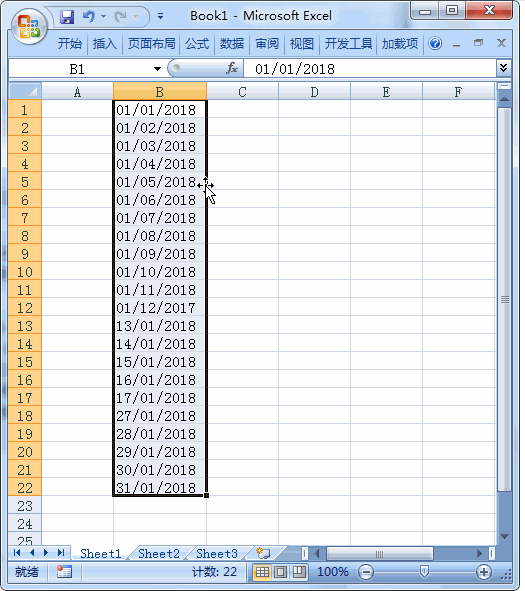The image size is (525, 591).
Task: Click the zoom slider handle
Action: tap(424, 571)
